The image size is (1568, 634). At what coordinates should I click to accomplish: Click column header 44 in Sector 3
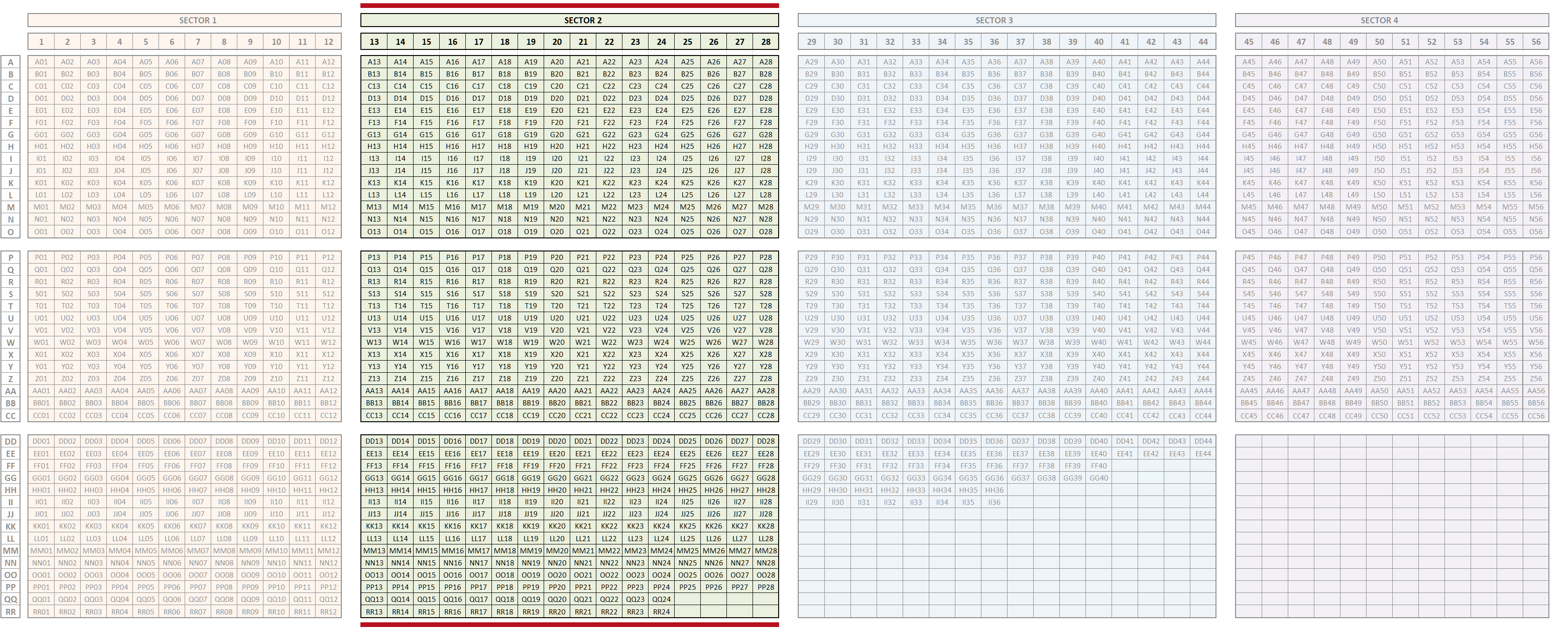tap(1203, 42)
